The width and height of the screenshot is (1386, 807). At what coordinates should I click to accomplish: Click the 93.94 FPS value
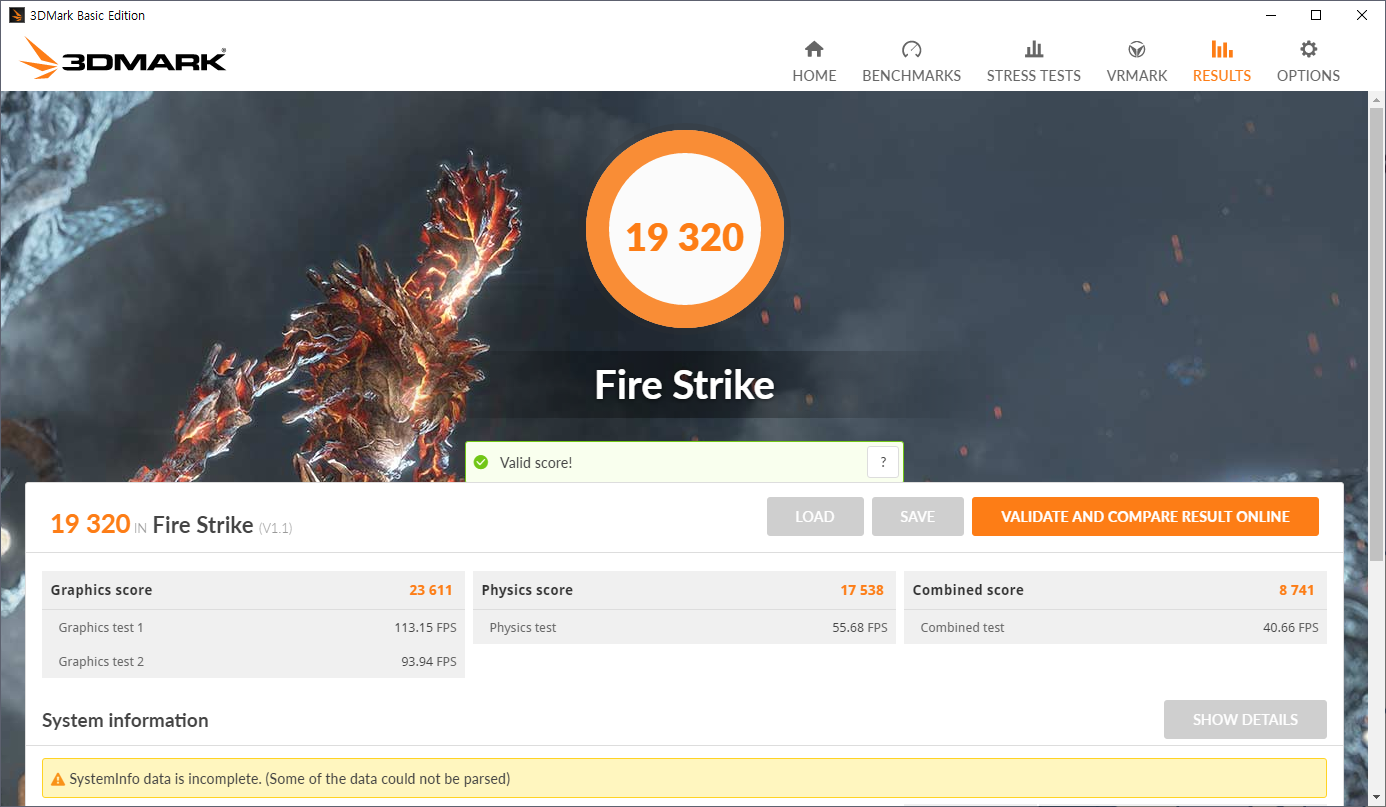coord(428,662)
